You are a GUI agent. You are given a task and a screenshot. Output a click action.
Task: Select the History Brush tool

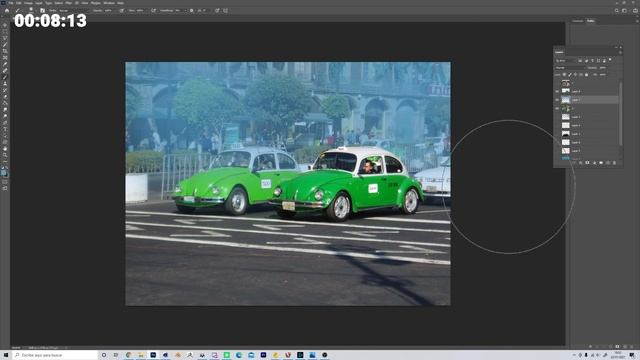tap(5, 90)
